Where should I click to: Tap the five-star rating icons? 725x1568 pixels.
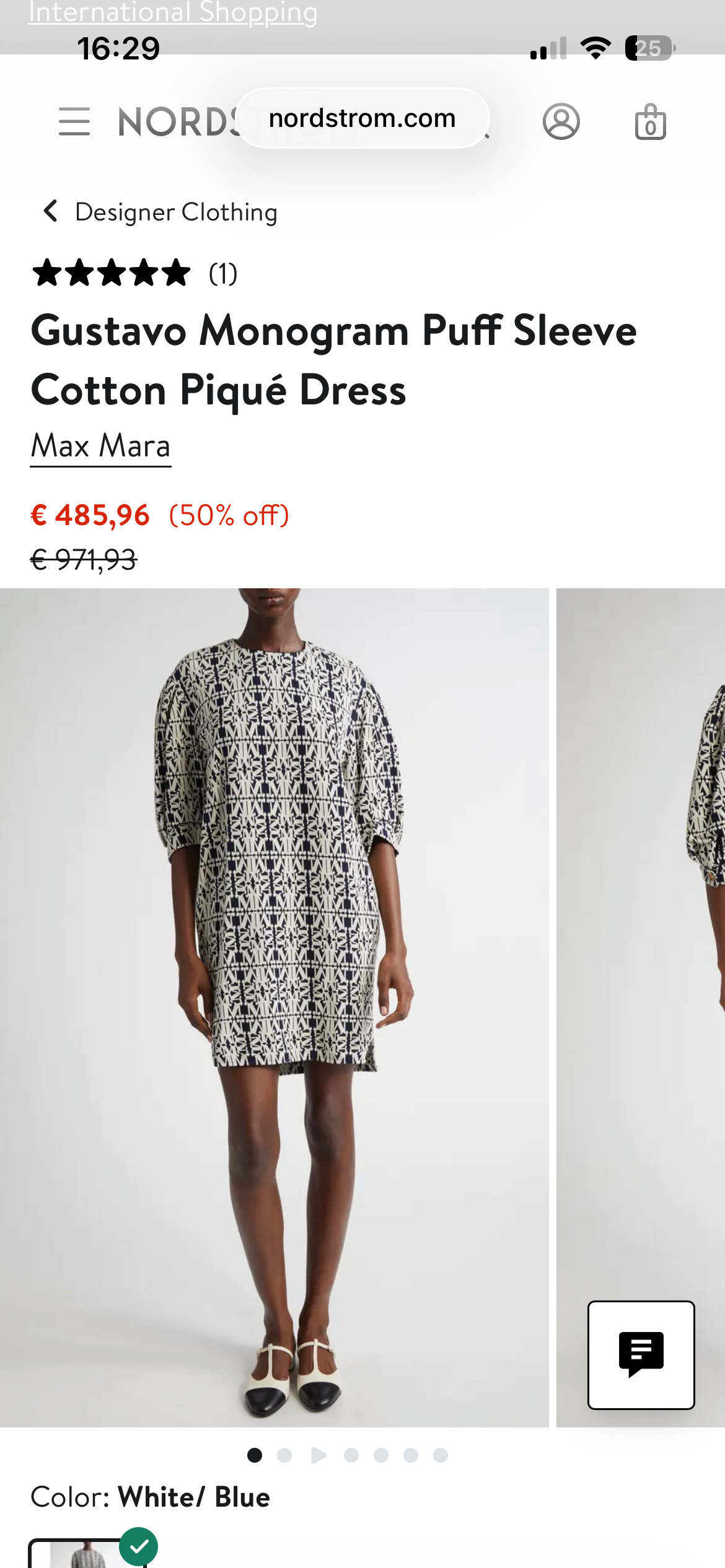112,273
